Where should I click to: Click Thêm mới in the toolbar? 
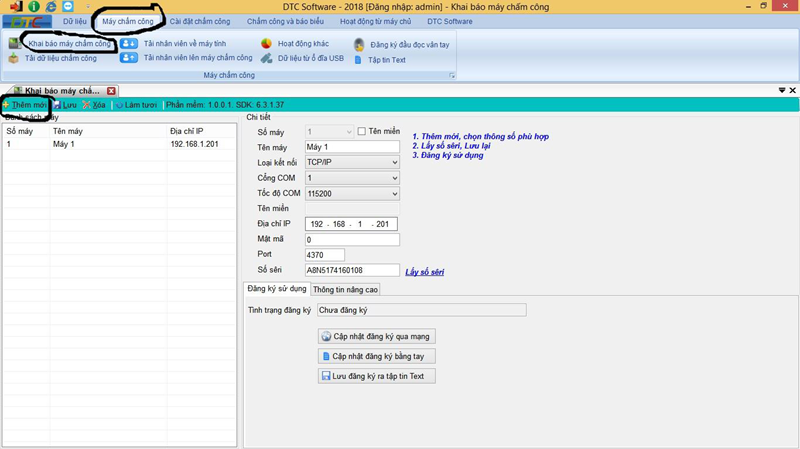point(24,105)
